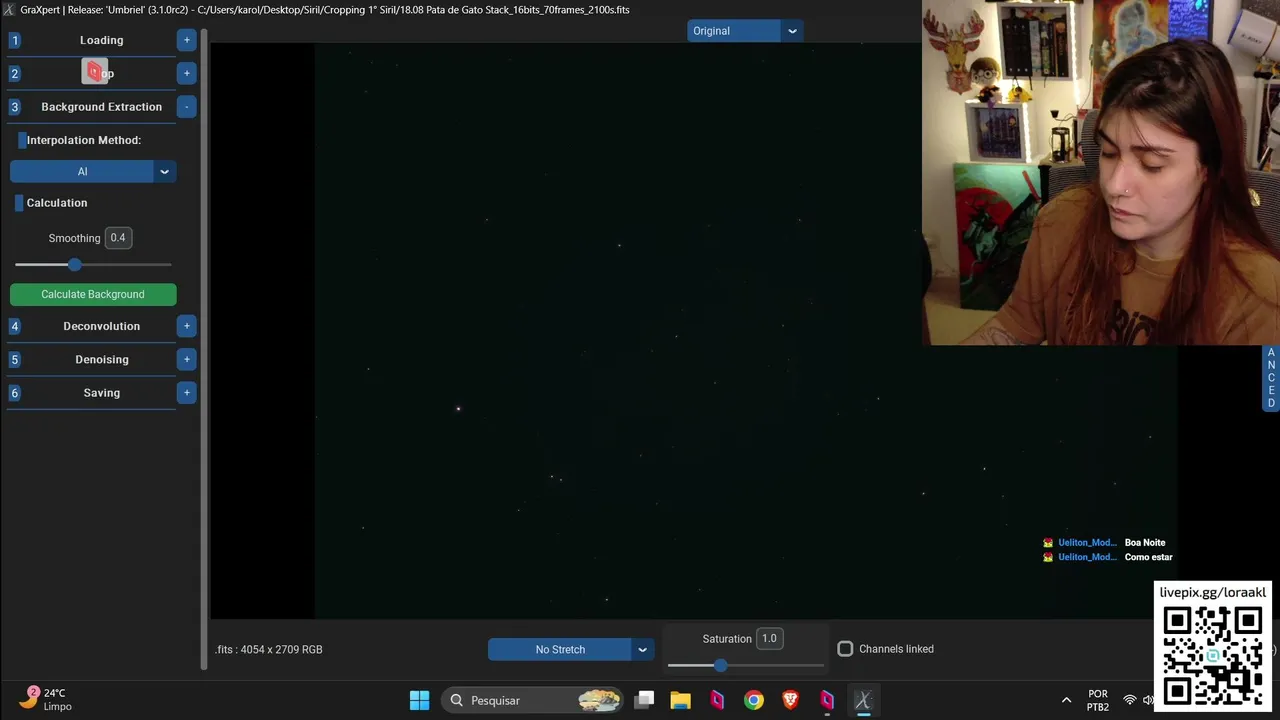The image size is (1280, 720).
Task: Expand the Crop section plus button
Action: pos(186,73)
